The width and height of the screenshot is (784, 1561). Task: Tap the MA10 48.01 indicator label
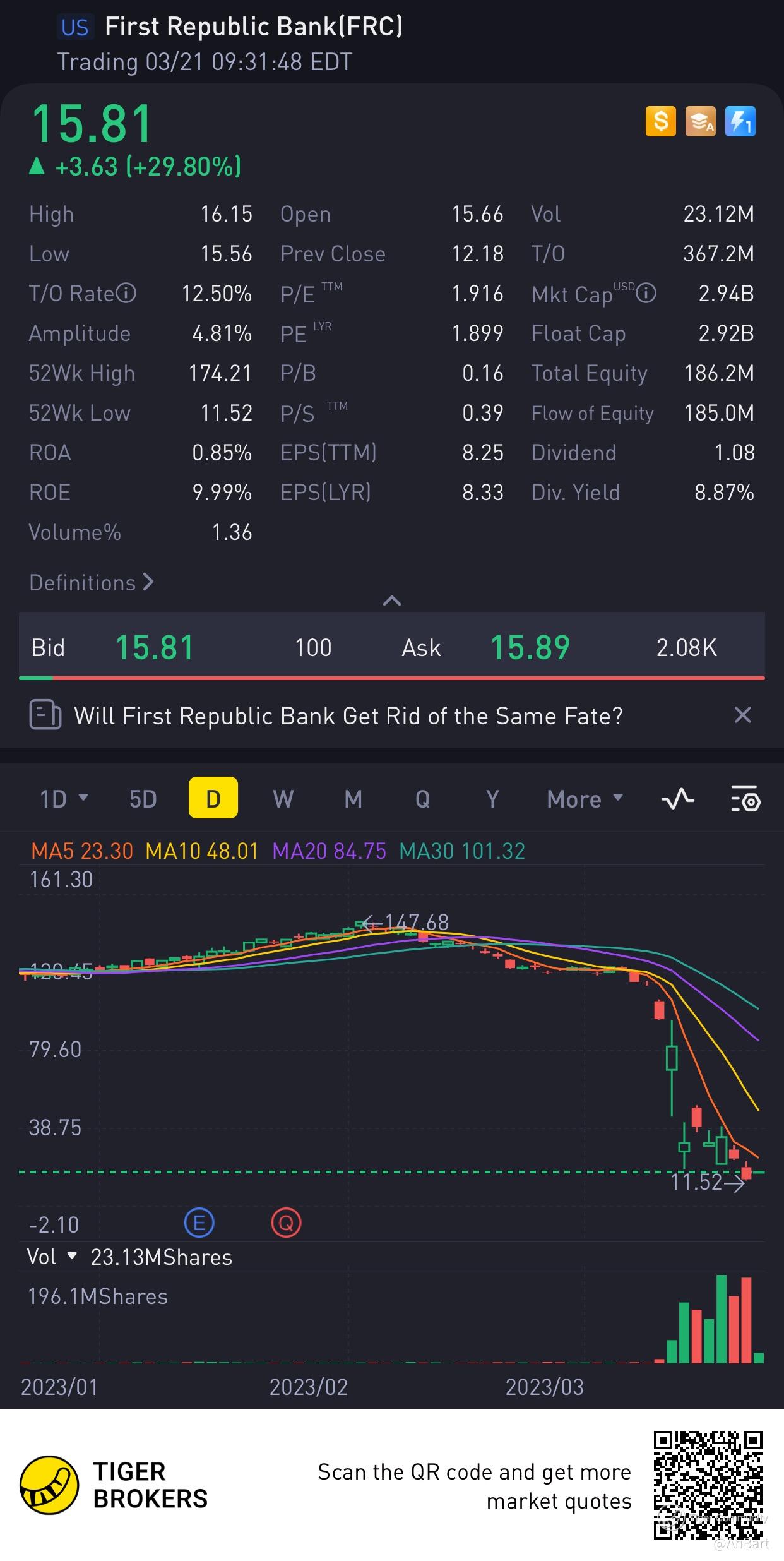point(202,851)
